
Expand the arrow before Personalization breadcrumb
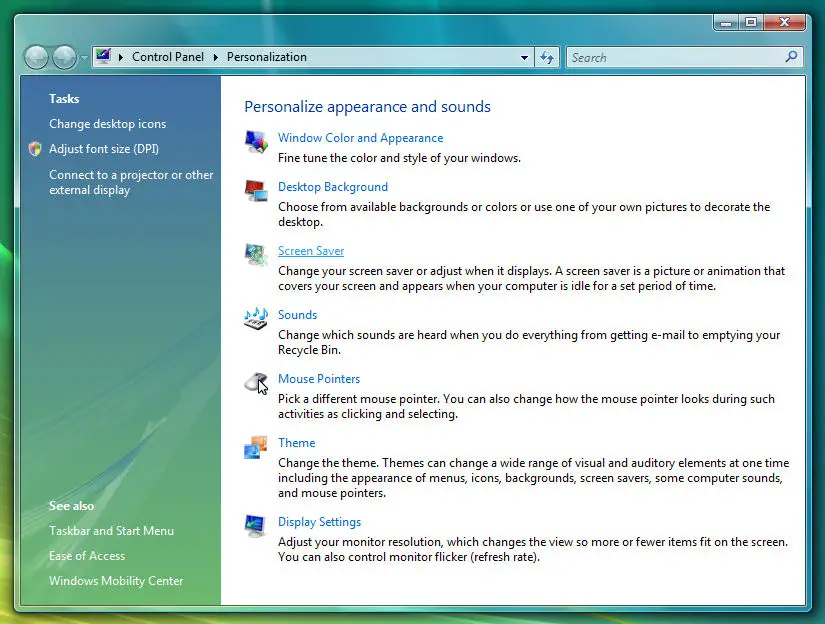tap(216, 57)
